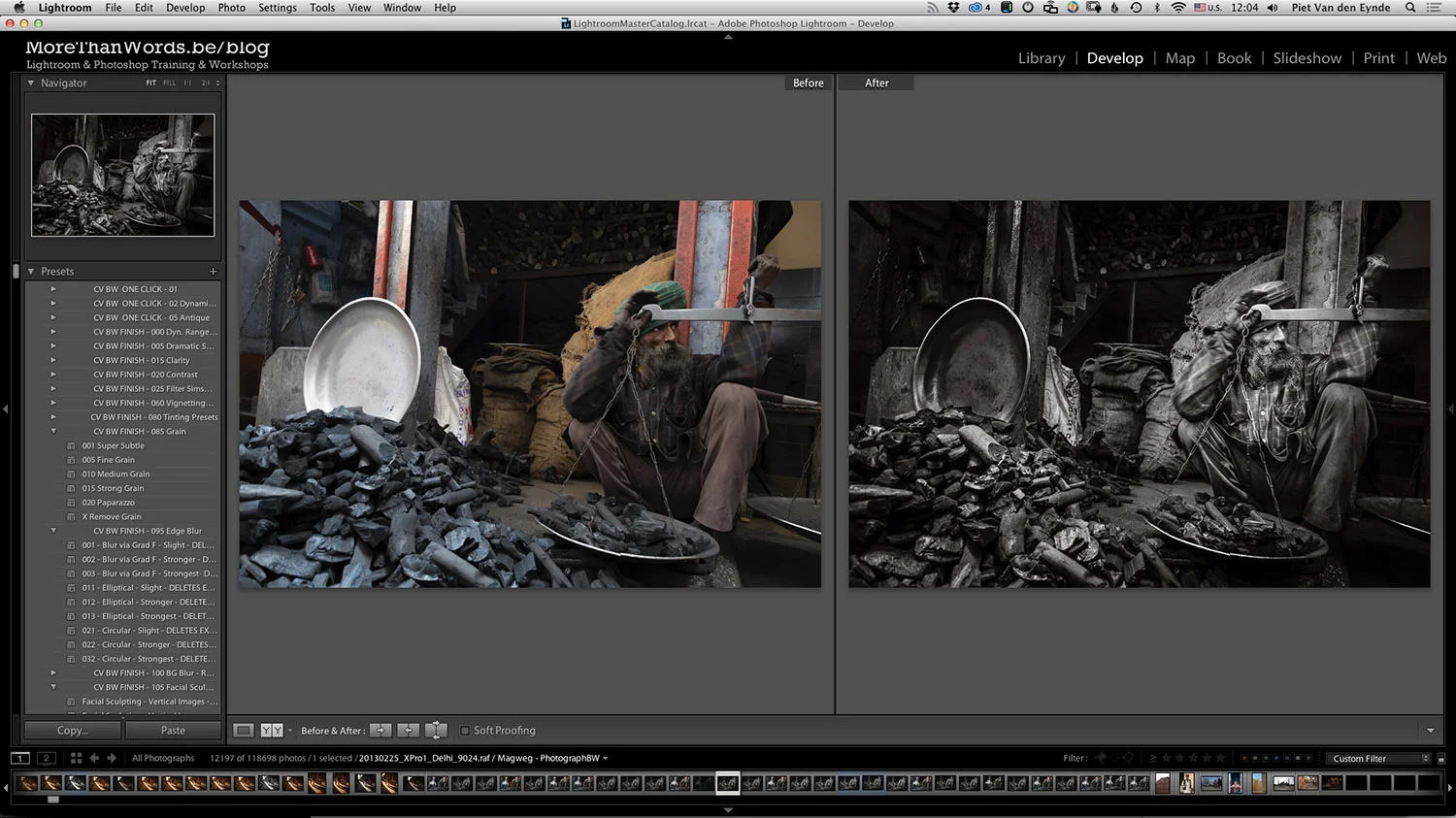The image size is (1456, 818).
Task: Click the Copy... button
Action: point(73,731)
